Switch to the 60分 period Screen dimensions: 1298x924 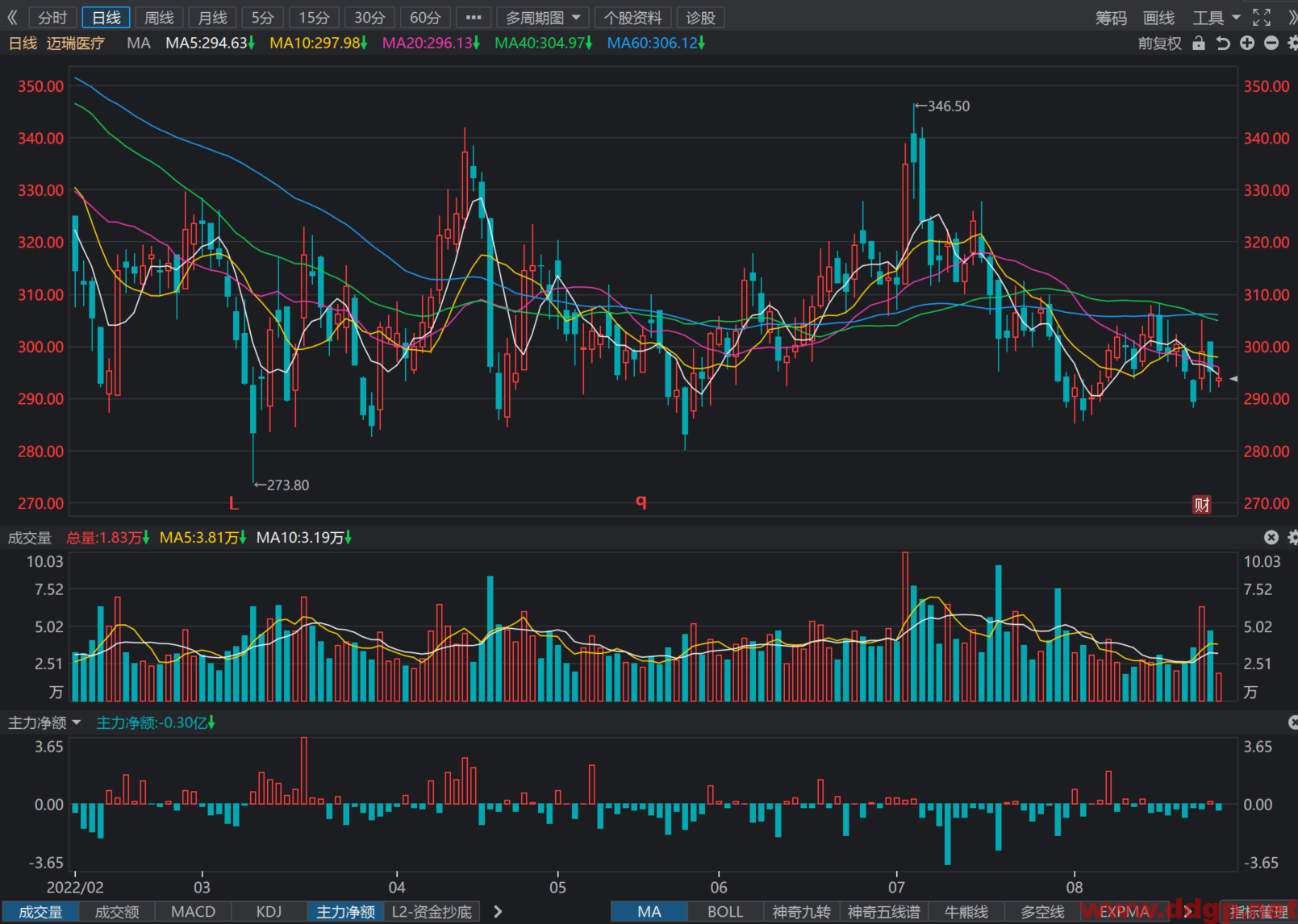(x=424, y=18)
